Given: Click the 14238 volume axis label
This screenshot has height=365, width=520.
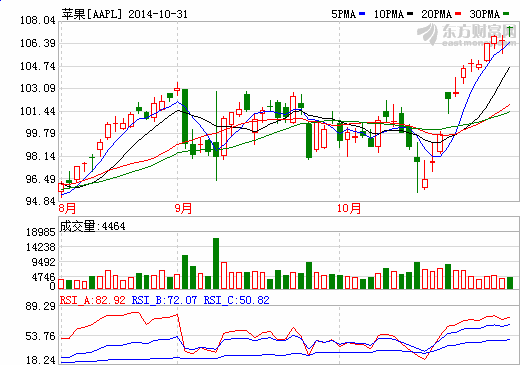Looking at the screenshot, I should [41, 247].
